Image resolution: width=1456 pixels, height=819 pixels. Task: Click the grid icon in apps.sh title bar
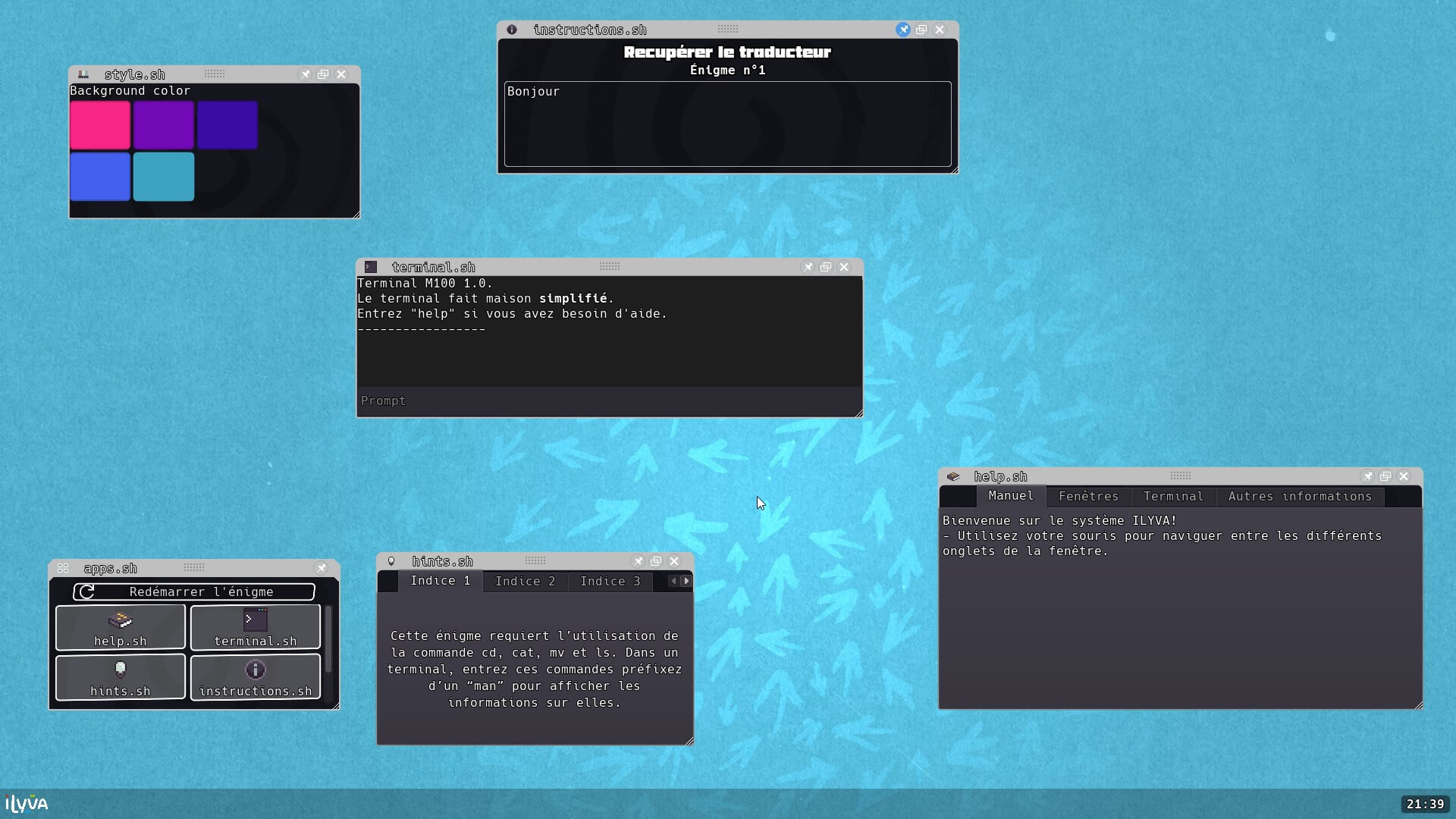(x=63, y=568)
